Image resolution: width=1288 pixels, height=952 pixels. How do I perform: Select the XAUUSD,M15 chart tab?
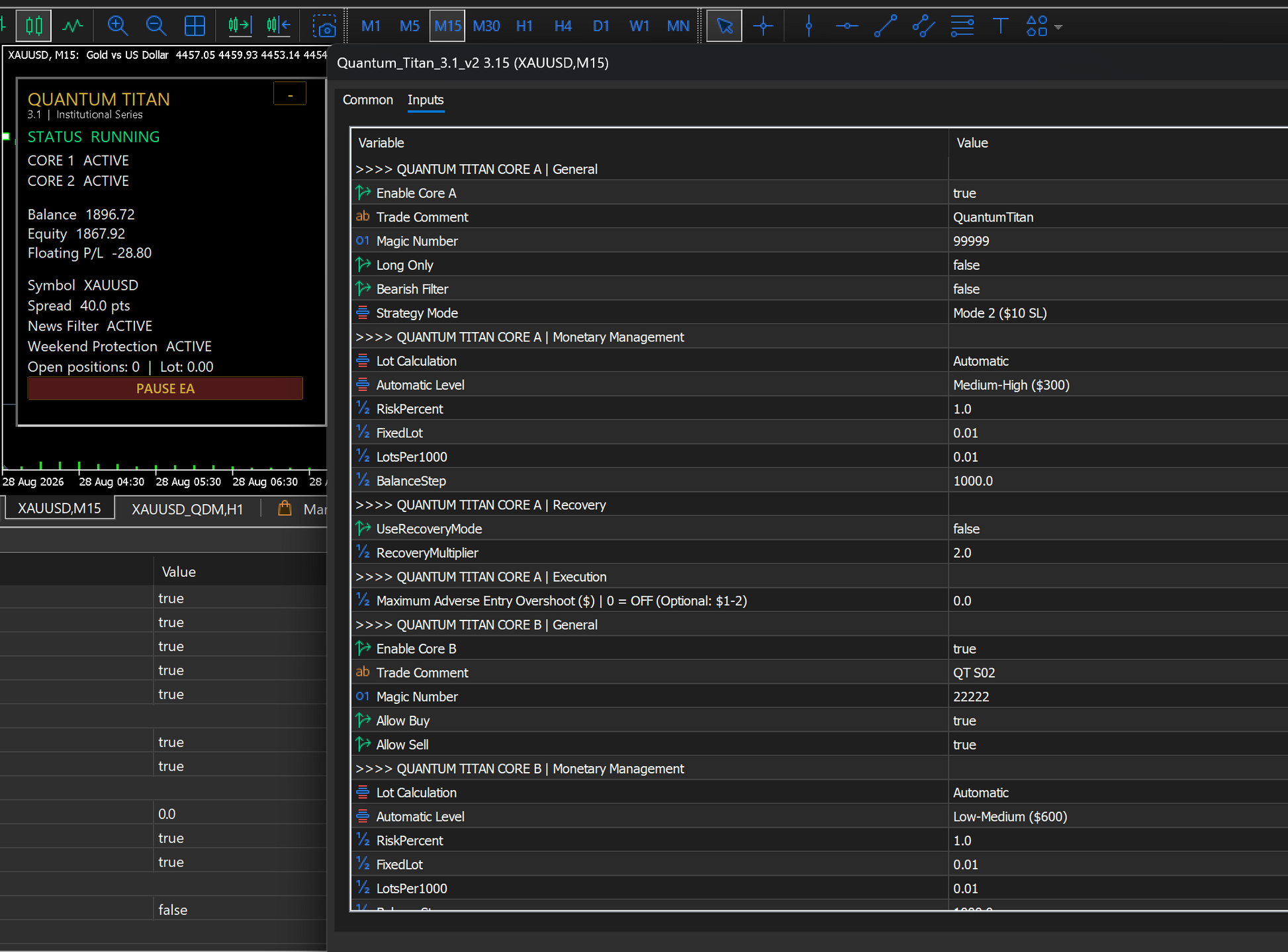[x=60, y=509]
